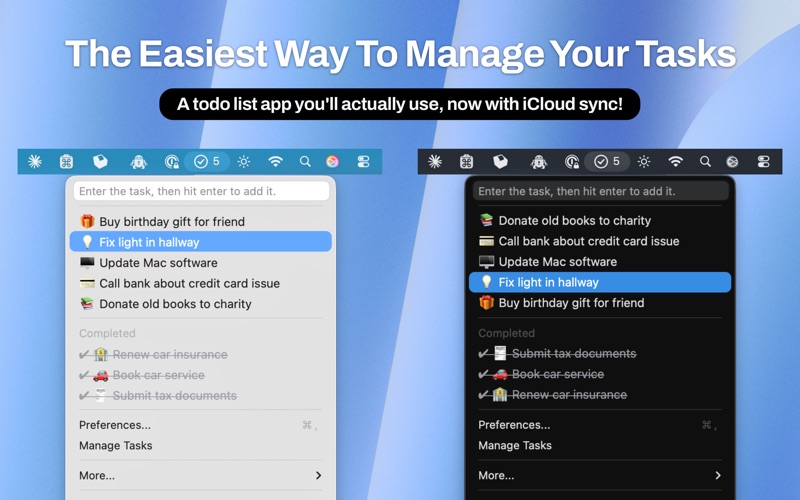800x500 pixels.
Task: Expand More... submenu in light panel
Action: tap(201, 476)
